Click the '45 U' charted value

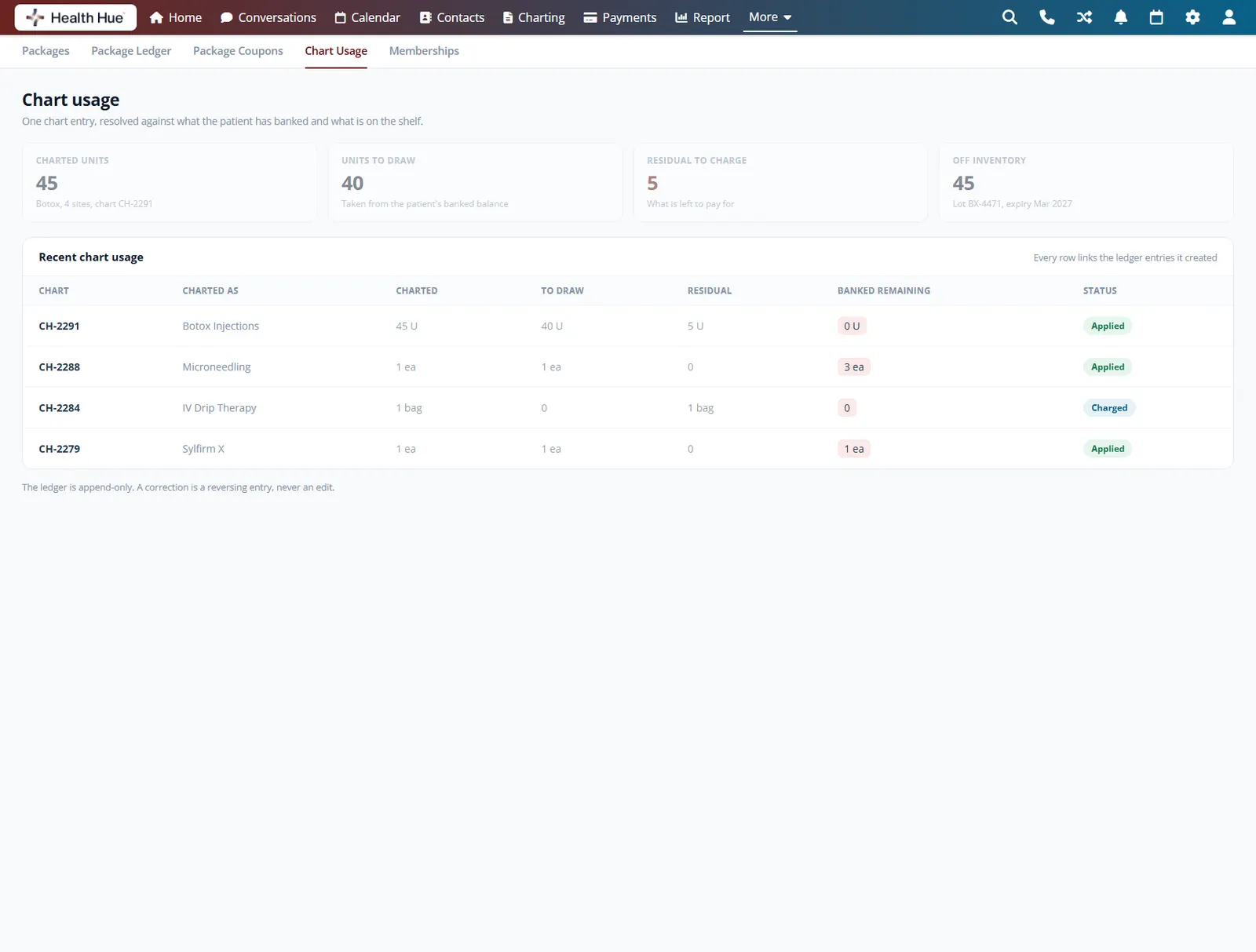(407, 326)
